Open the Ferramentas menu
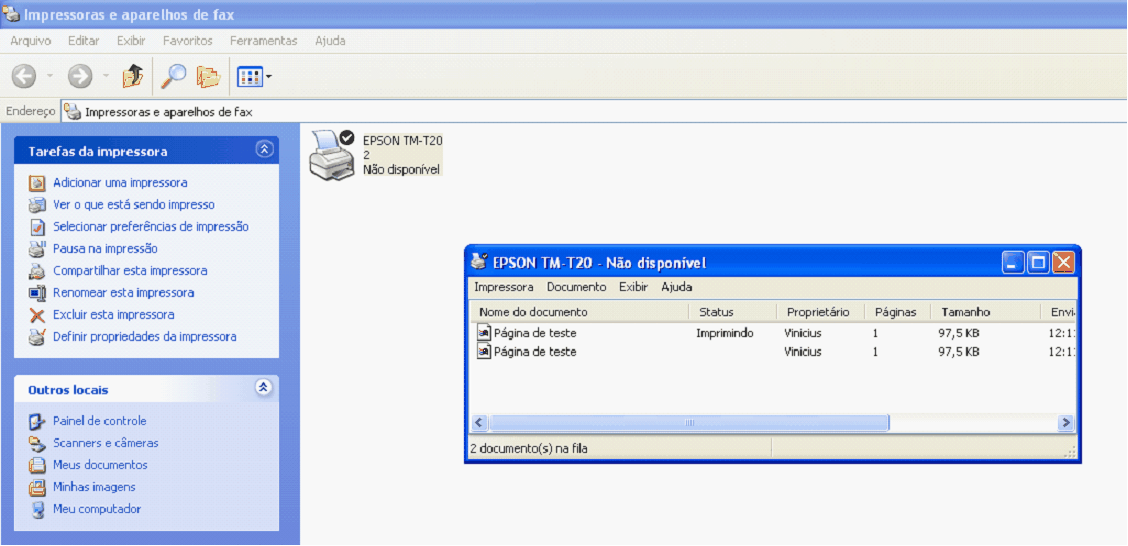This screenshot has height=546, width=1128. tap(263, 41)
